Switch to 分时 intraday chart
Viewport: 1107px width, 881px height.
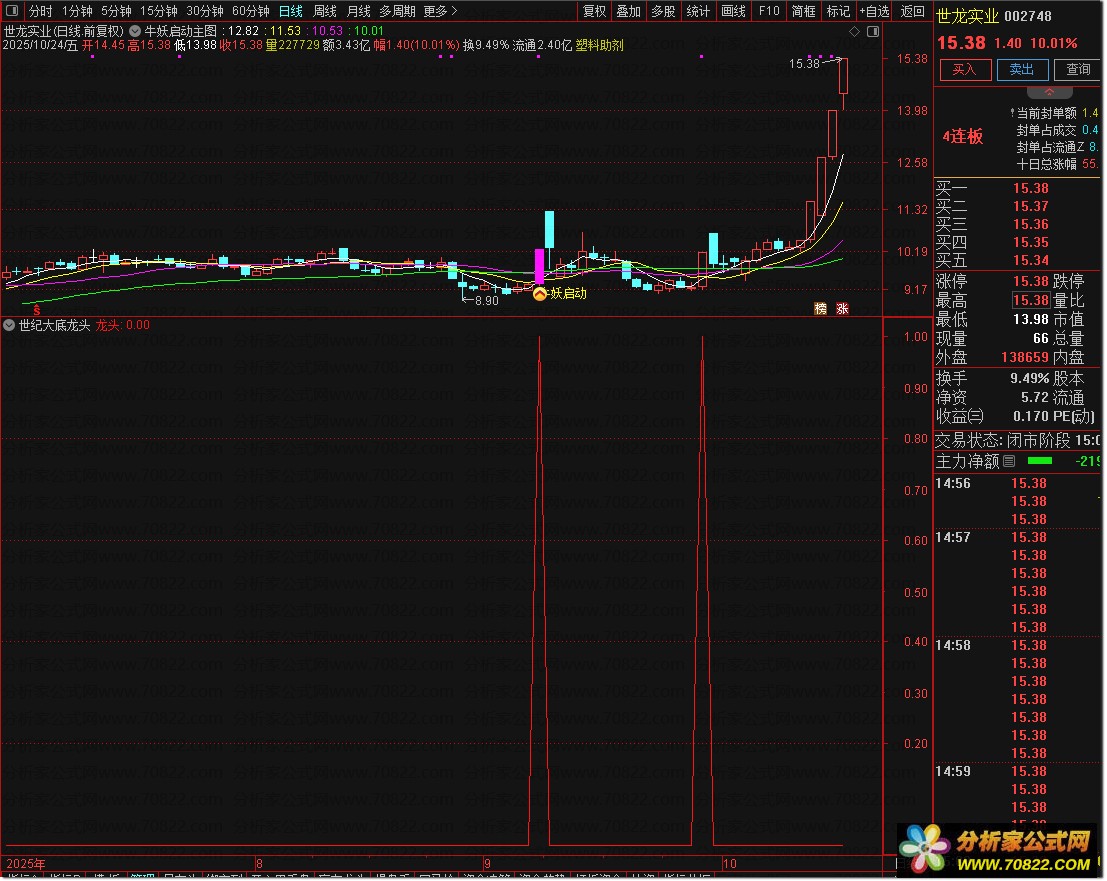[40, 11]
